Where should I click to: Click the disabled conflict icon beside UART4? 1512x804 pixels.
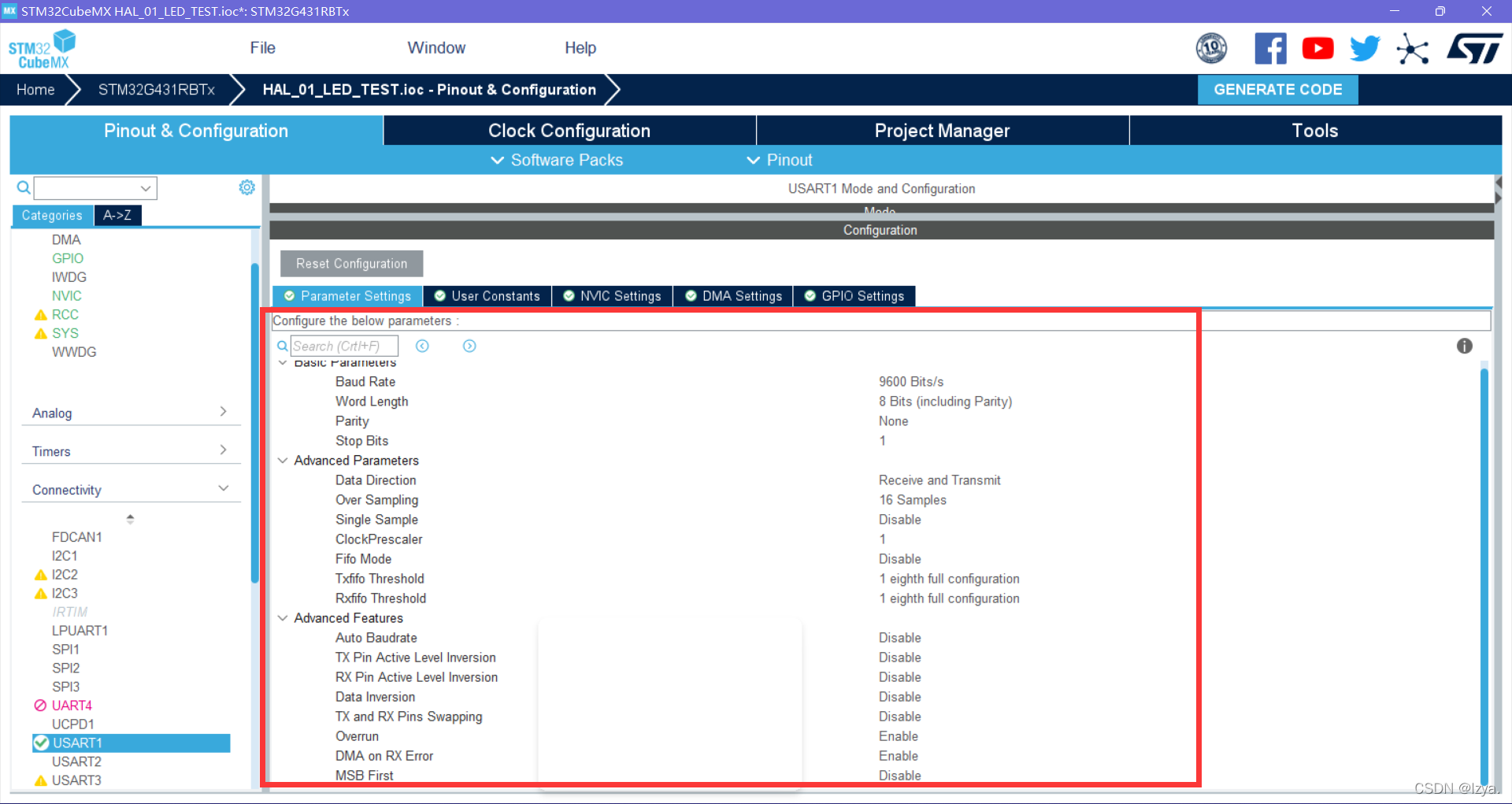tap(41, 706)
